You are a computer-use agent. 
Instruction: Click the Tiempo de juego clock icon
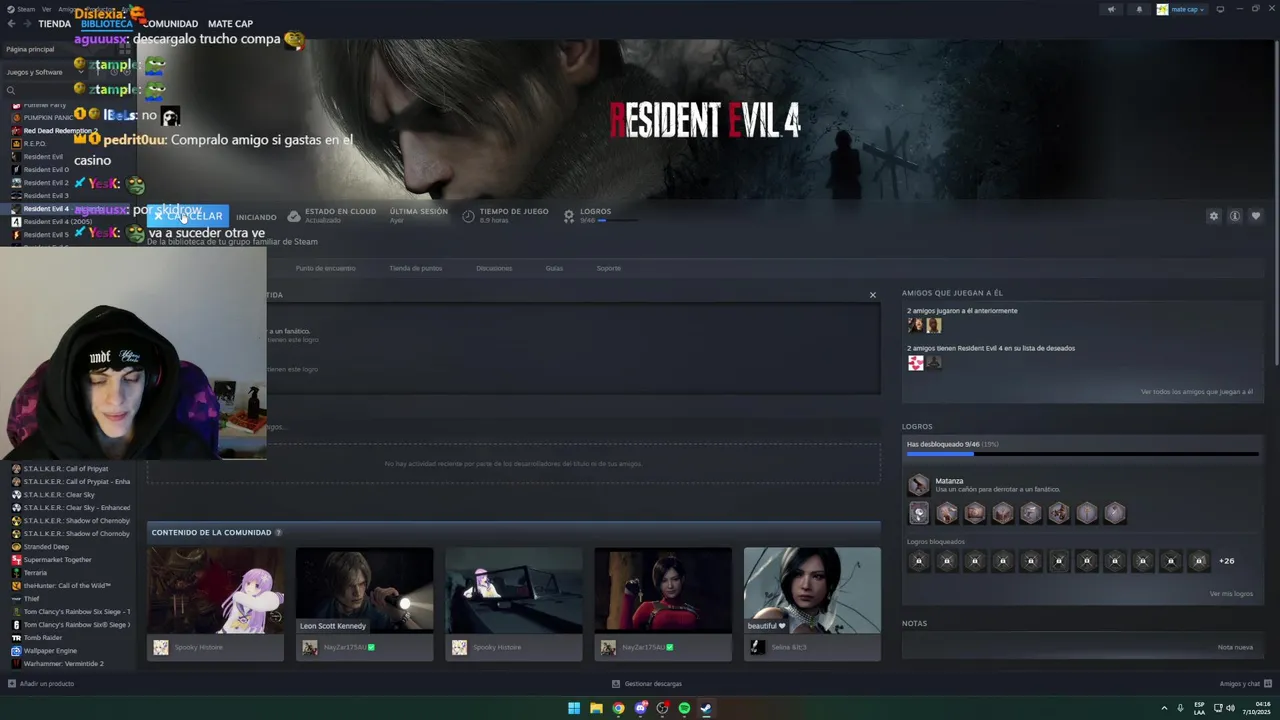pyautogui.click(x=468, y=216)
